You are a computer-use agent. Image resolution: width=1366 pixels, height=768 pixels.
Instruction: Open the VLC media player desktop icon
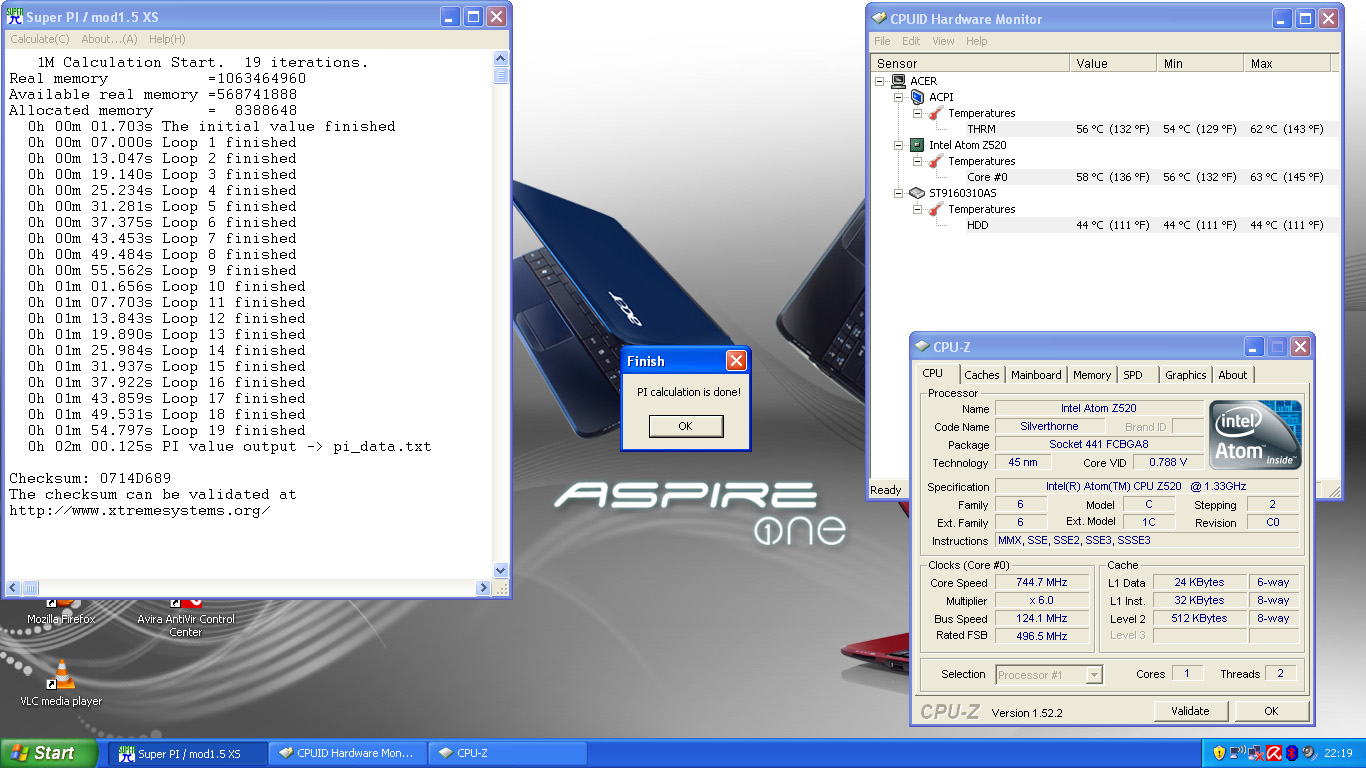pyautogui.click(x=61, y=684)
